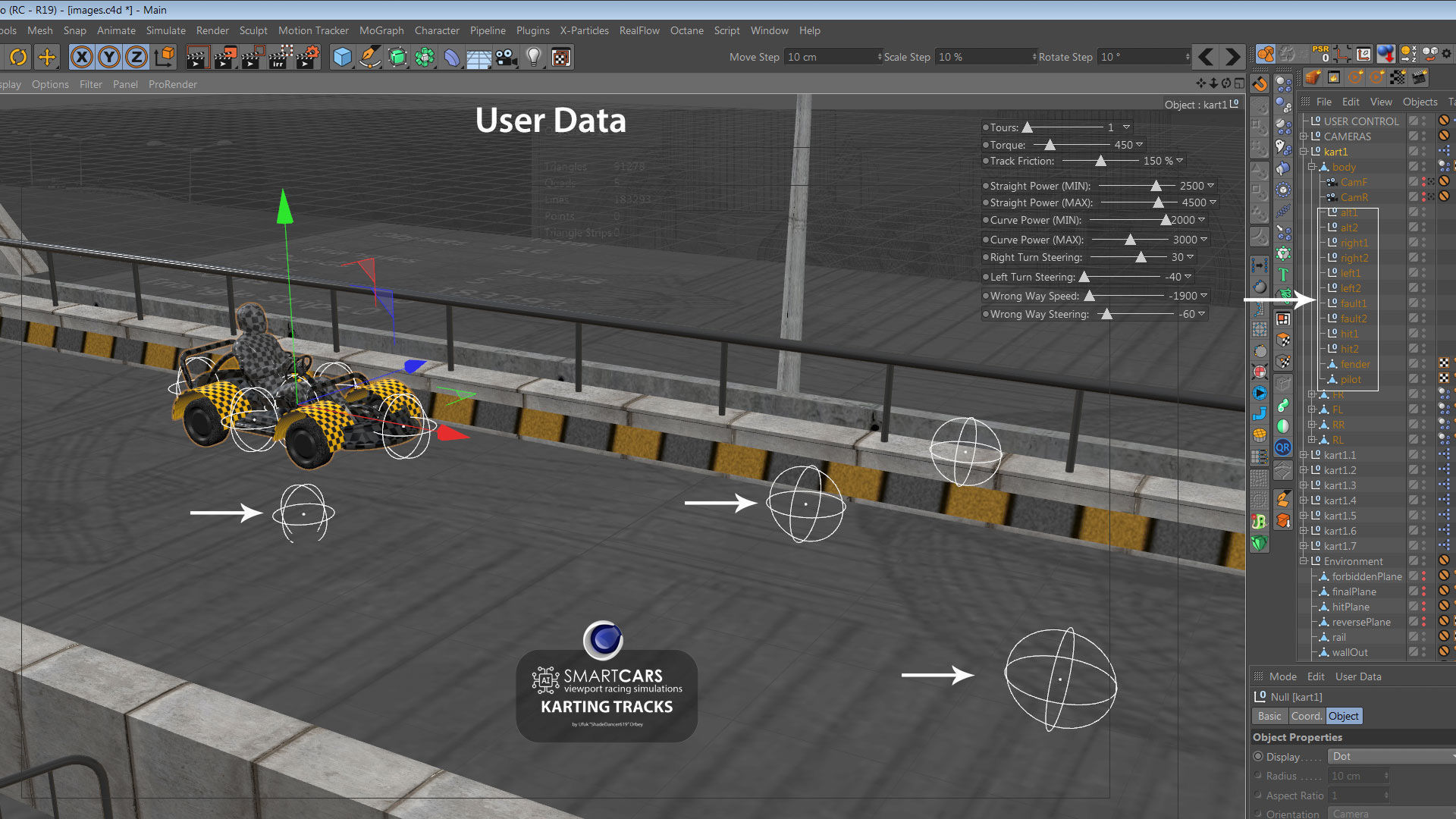The image size is (1456, 819).
Task: Open the MoGraph menu
Action: coord(381,30)
